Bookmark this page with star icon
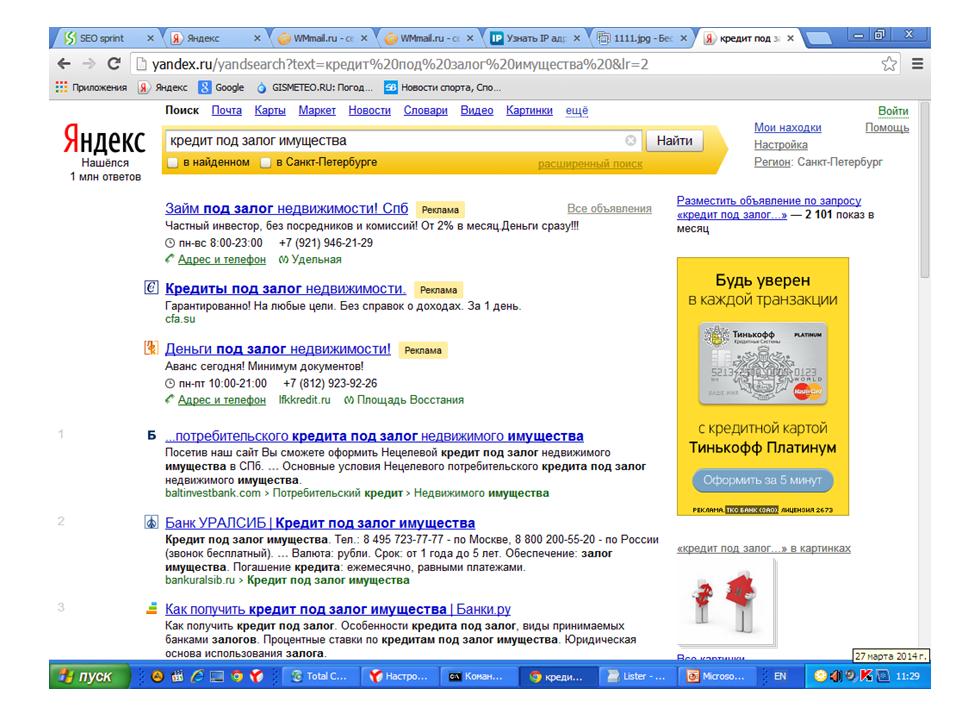Viewport: 960px width, 720px height. click(x=889, y=64)
